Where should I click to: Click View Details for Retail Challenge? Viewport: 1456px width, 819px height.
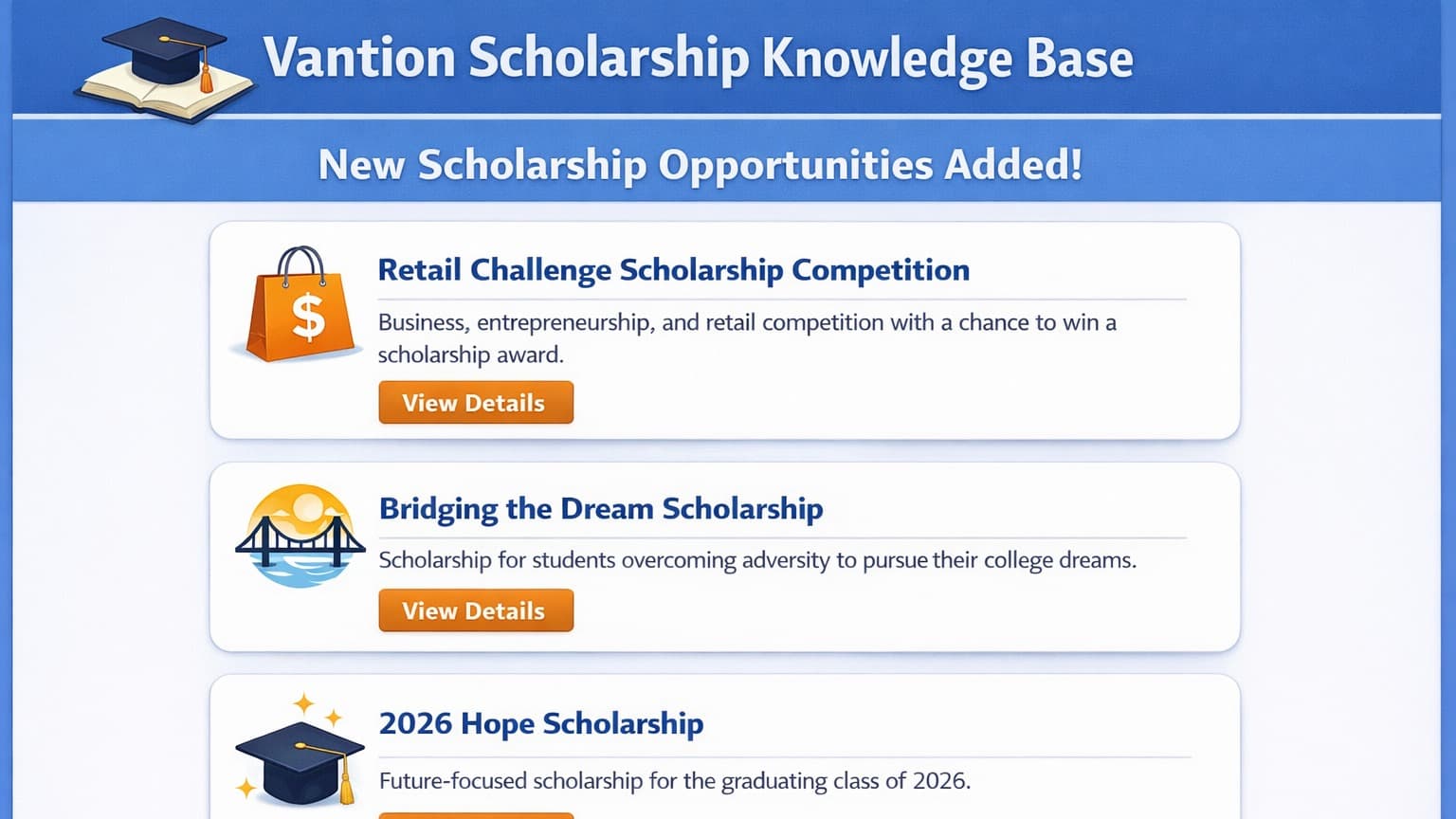(x=476, y=402)
